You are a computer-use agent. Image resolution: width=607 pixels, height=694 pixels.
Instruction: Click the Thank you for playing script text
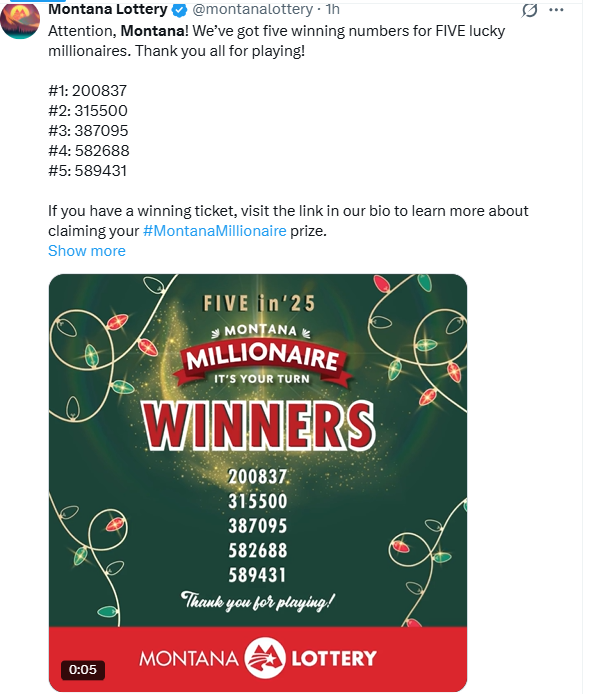coord(258,601)
